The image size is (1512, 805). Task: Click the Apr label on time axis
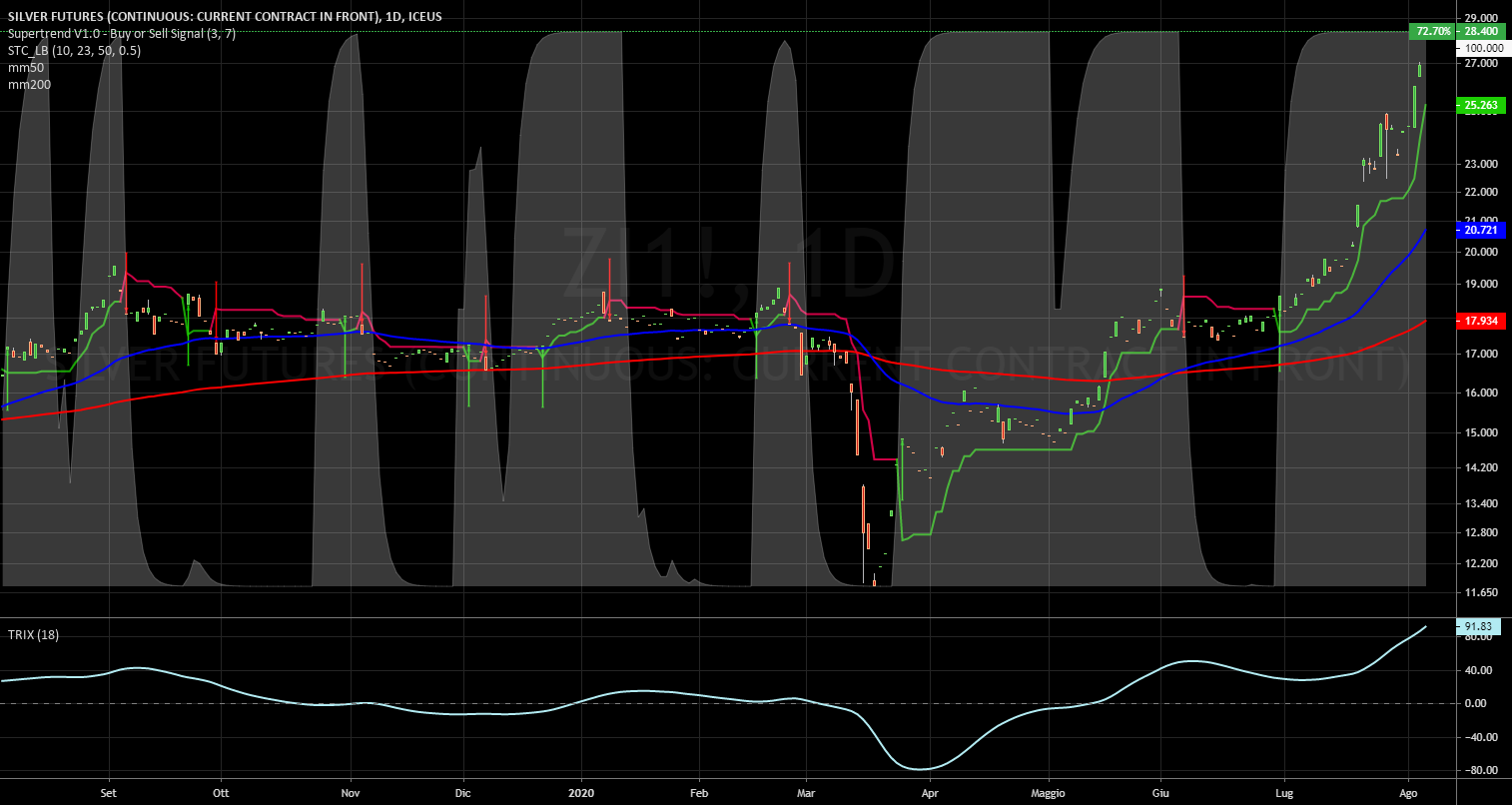click(x=931, y=793)
